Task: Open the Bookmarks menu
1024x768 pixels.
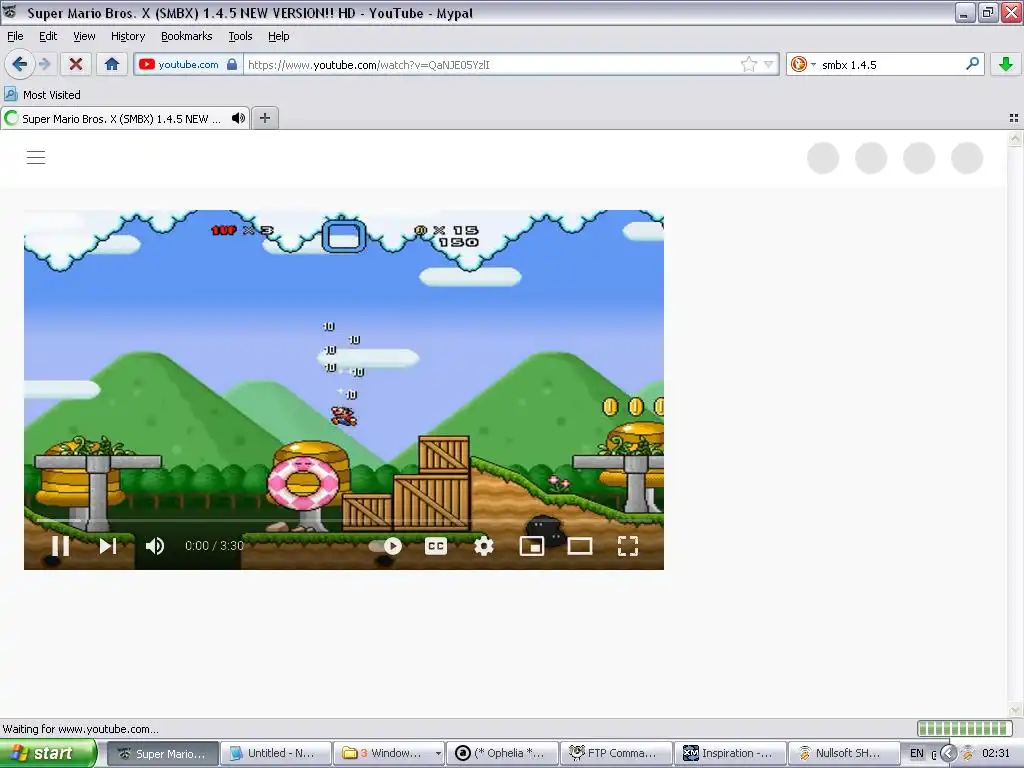Action: pos(186,36)
